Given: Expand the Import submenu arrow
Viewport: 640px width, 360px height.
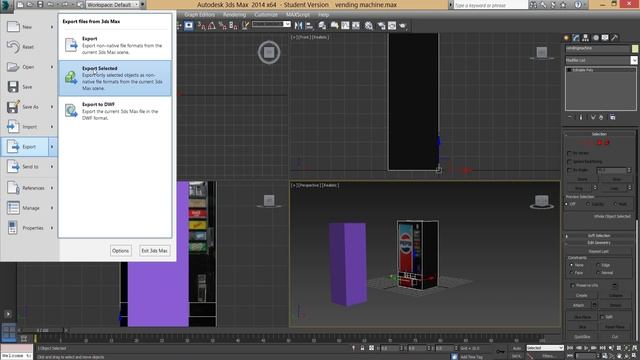Looking at the screenshot, I should (x=52, y=127).
